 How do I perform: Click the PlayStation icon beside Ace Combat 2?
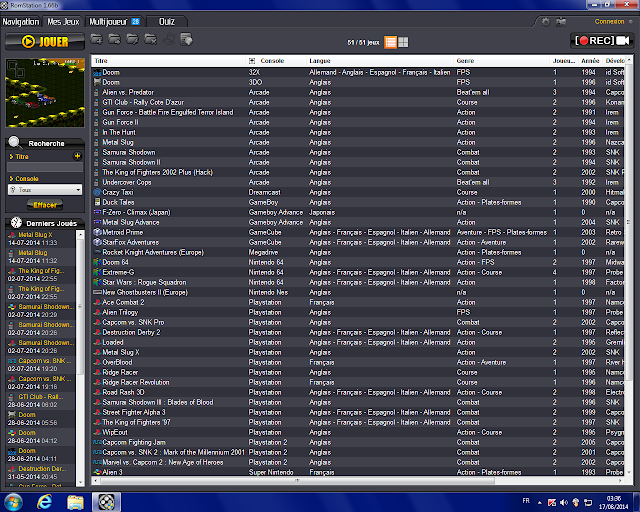(97, 302)
